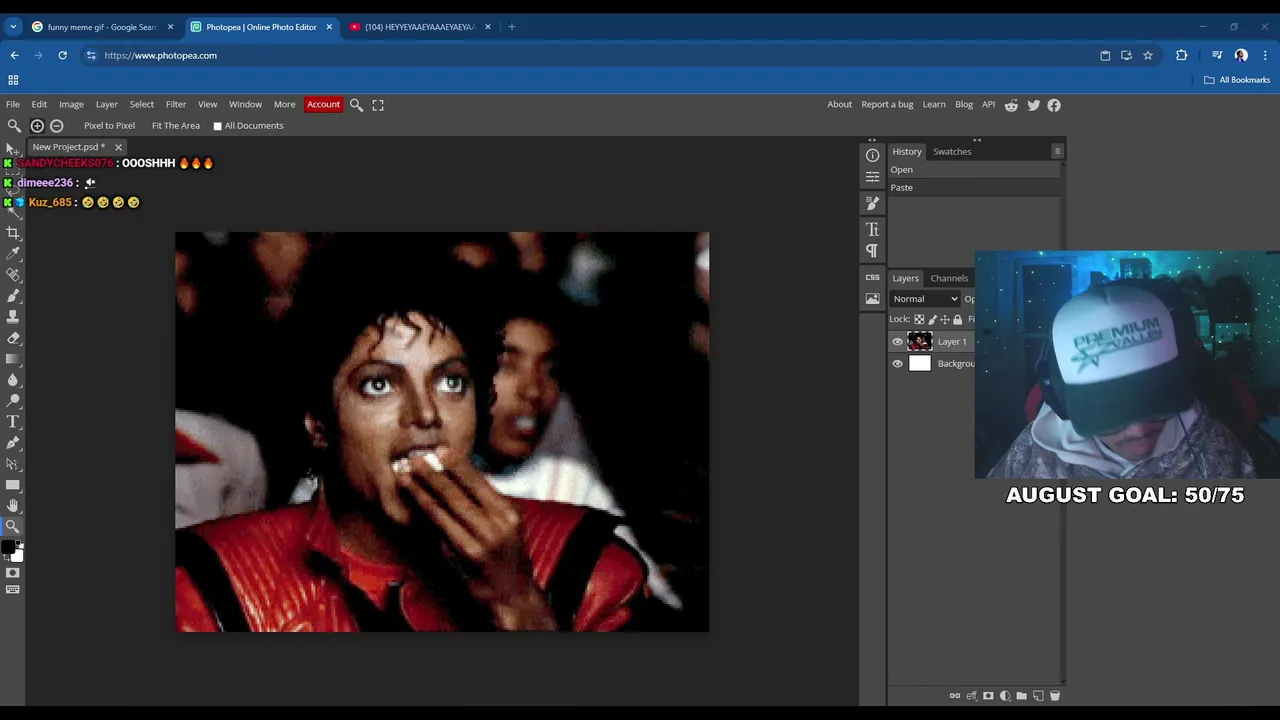Enable the All Documents checkbox

pos(217,126)
